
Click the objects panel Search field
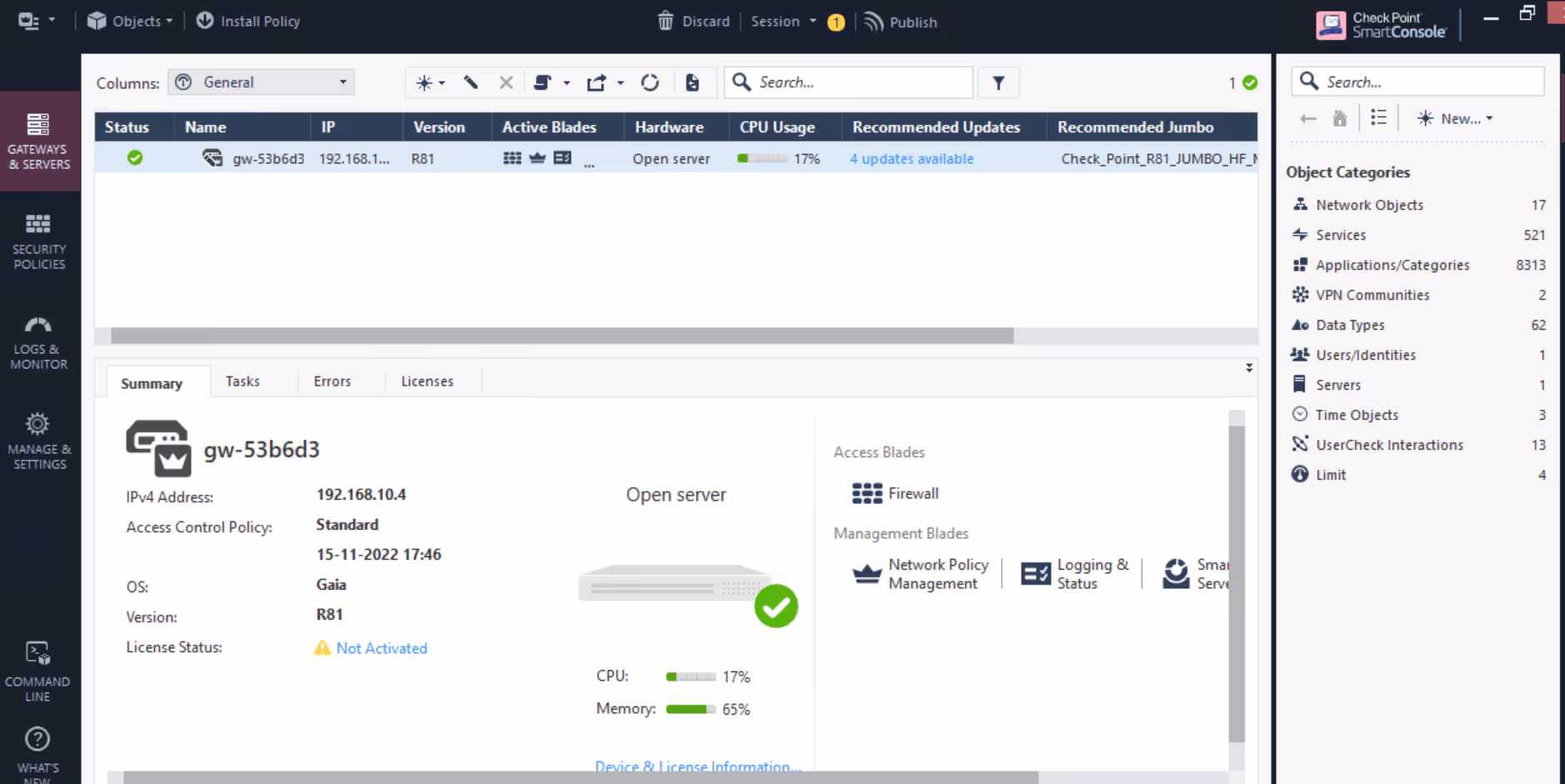pos(1417,82)
